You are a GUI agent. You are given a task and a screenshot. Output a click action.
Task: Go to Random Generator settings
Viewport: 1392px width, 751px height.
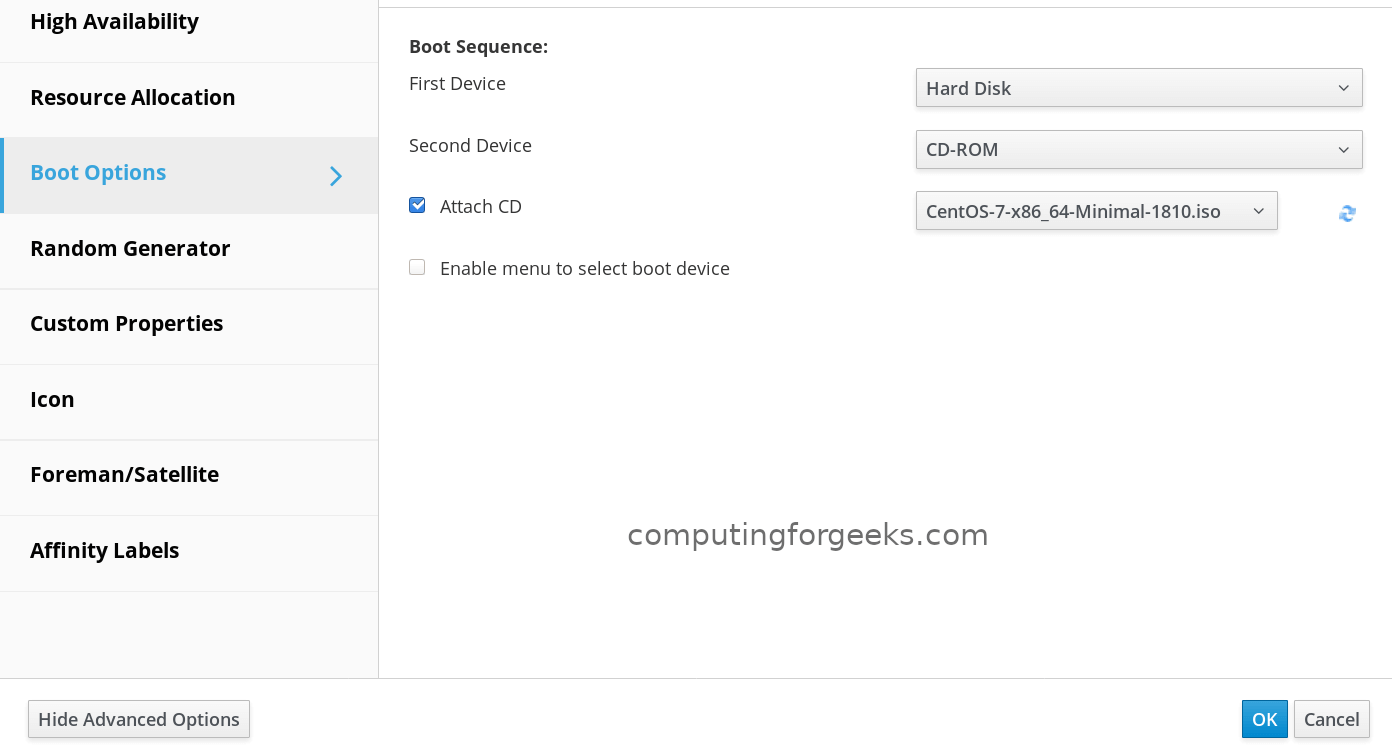click(130, 249)
